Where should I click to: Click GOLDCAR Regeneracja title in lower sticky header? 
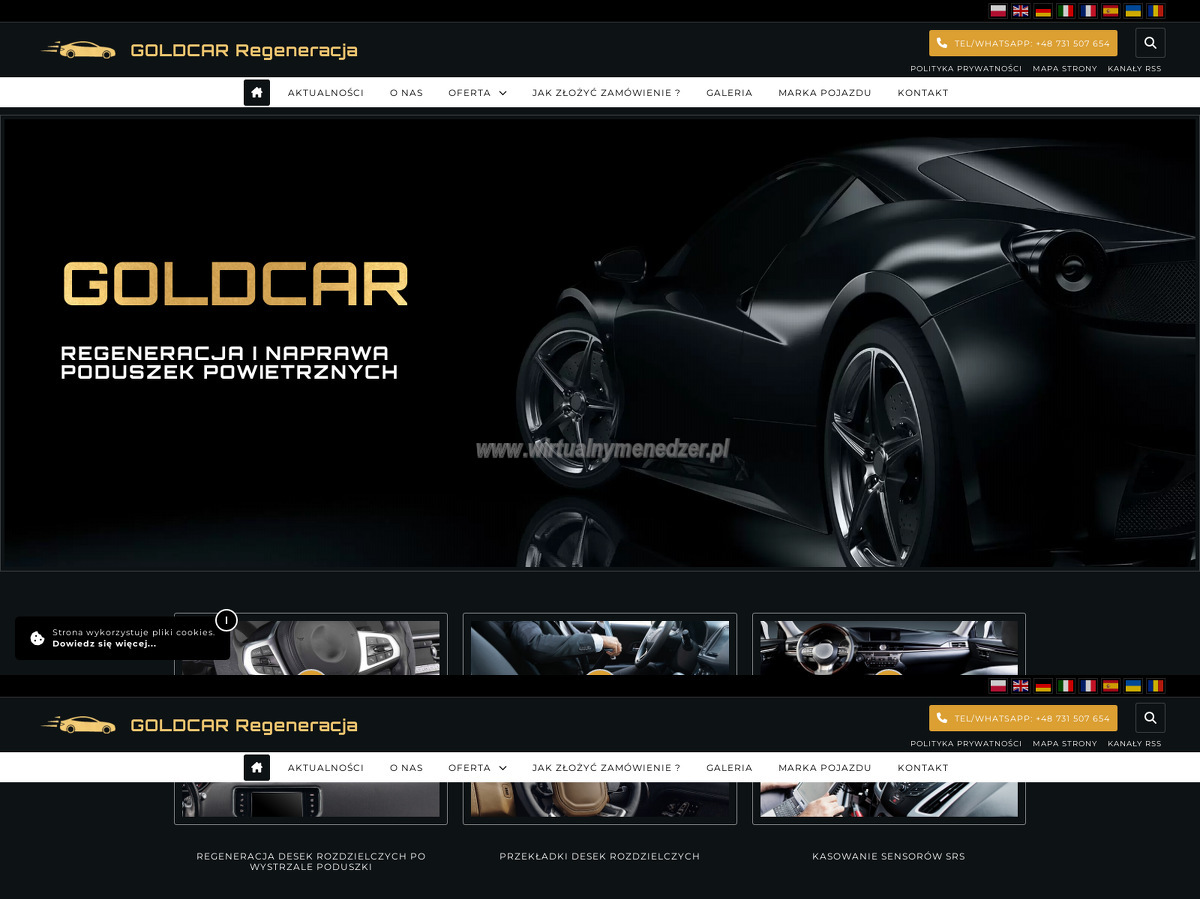(244, 725)
